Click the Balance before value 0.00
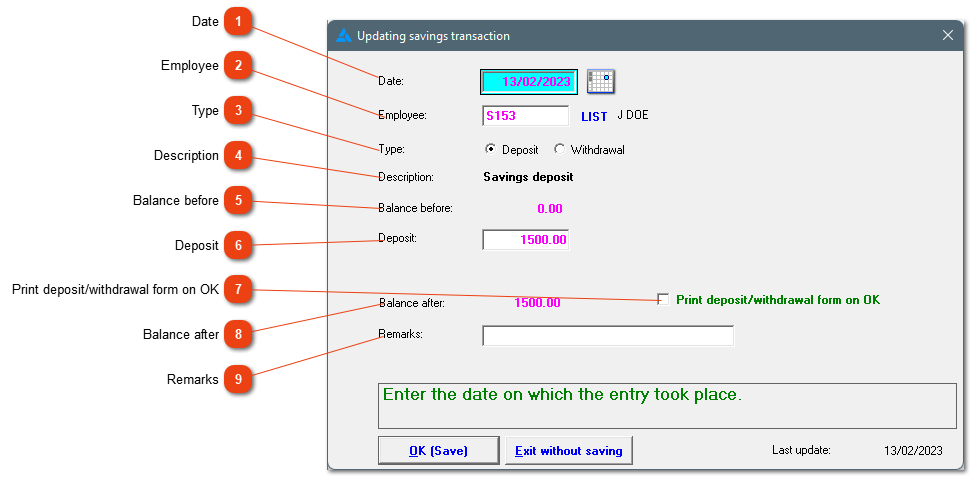The width and height of the screenshot is (972, 478). point(550,209)
